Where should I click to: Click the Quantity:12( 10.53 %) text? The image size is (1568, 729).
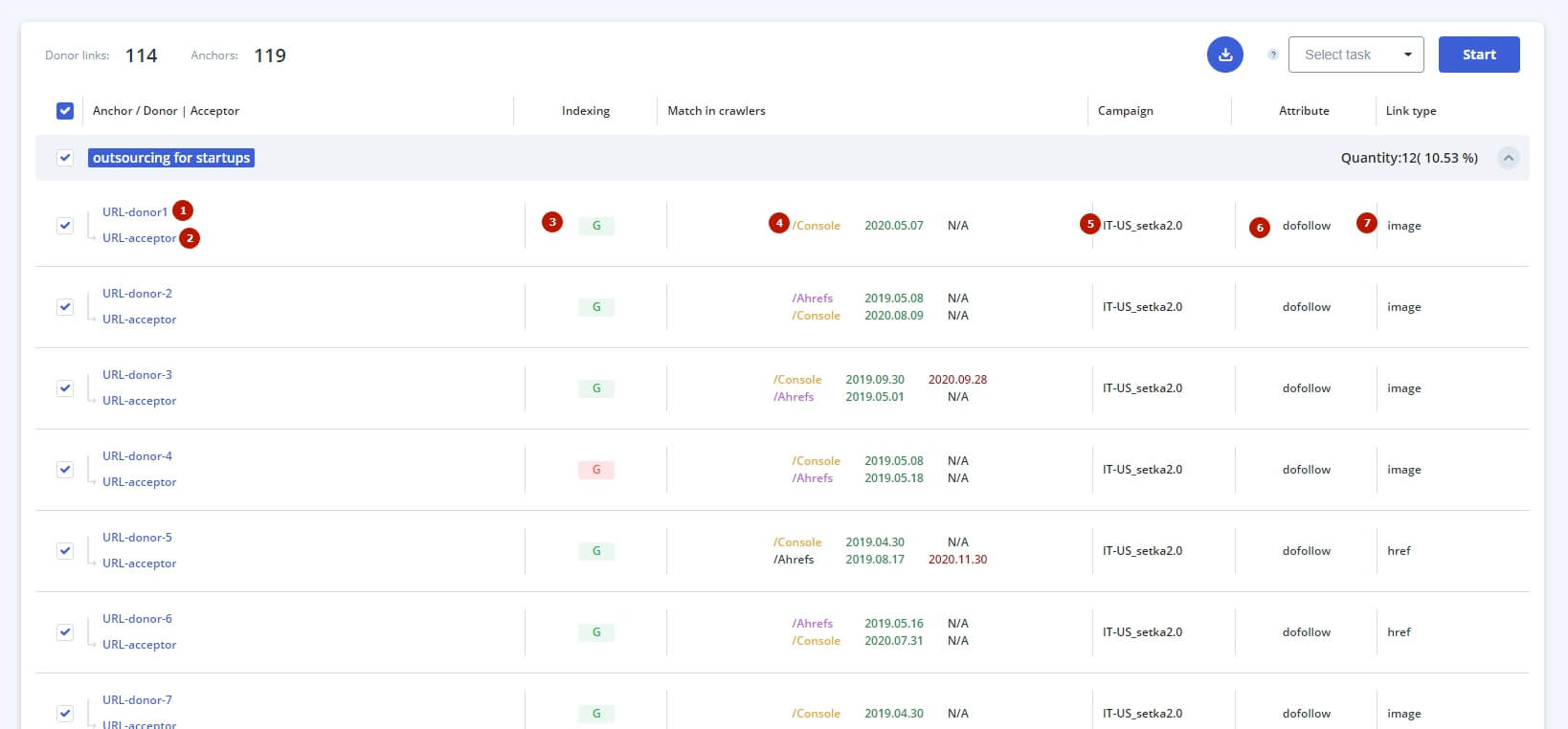point(1409,158)
